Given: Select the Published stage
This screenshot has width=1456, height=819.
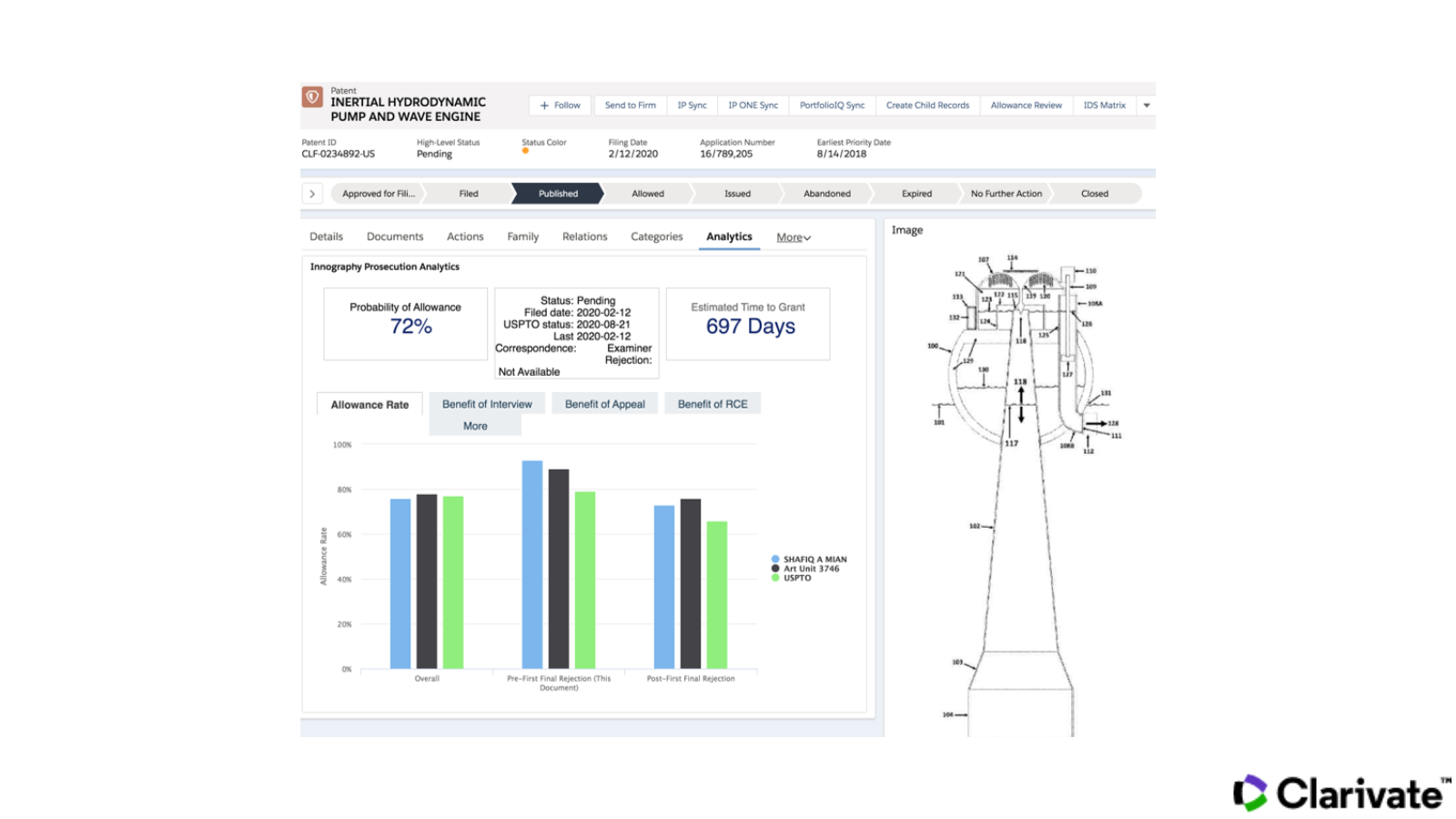Looking at the screenshot, I should [x=558, y=194].
